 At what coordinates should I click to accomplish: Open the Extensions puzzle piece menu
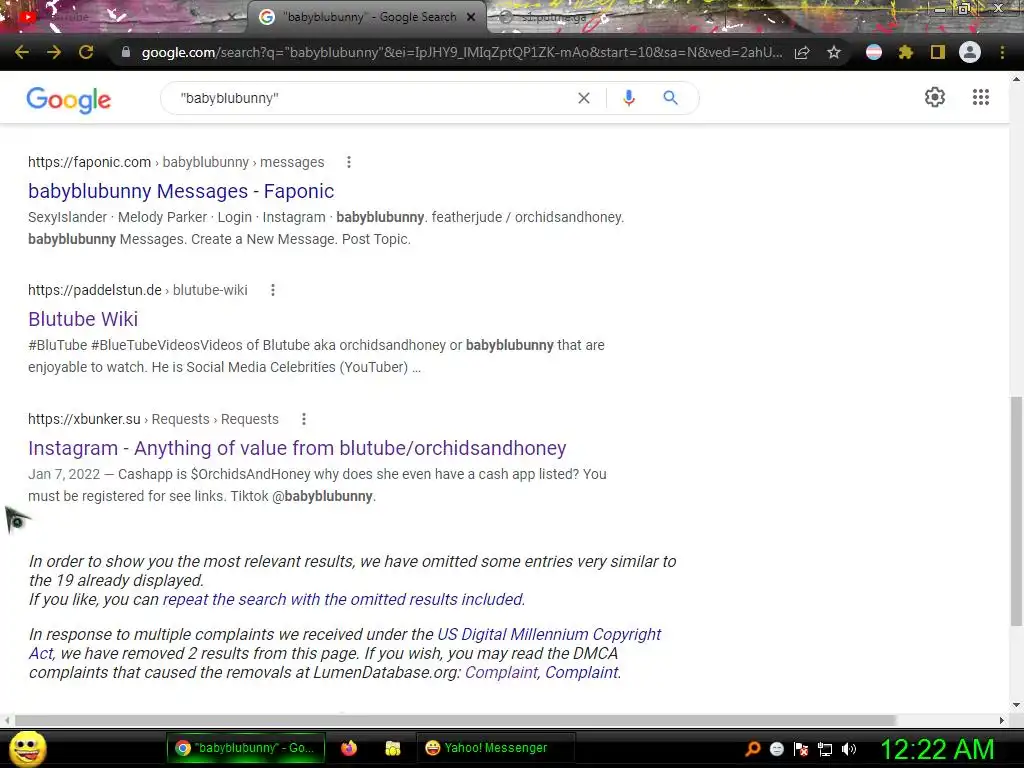pyautogui.click(x=906, y=52)
